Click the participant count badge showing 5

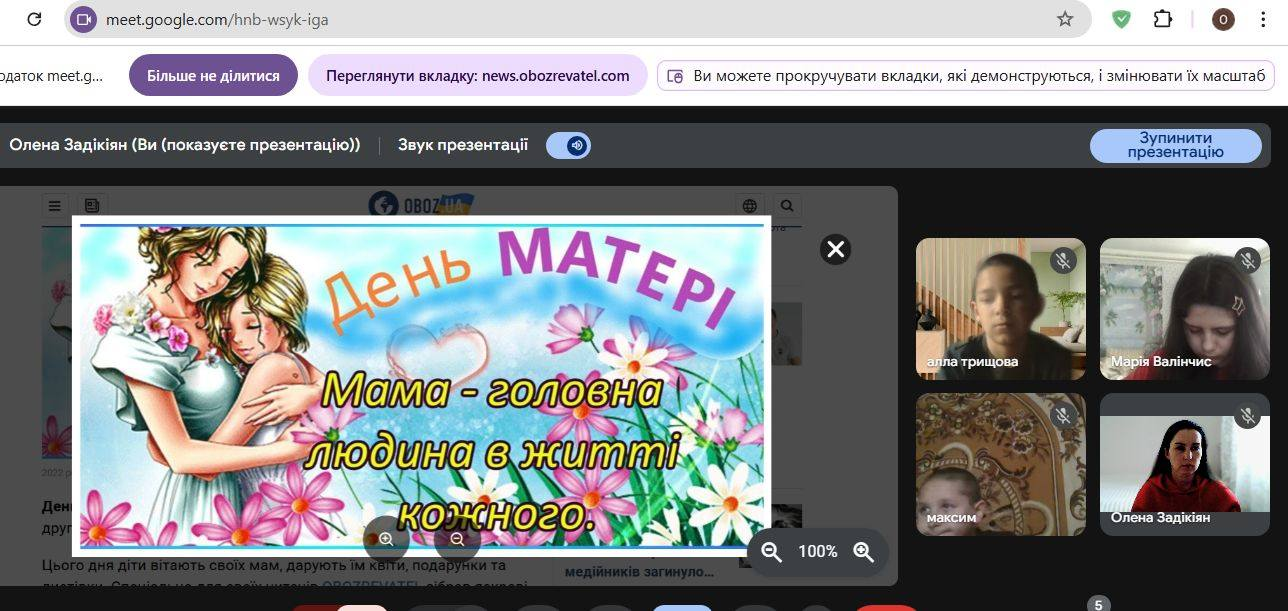click(x=1098, y=604)
